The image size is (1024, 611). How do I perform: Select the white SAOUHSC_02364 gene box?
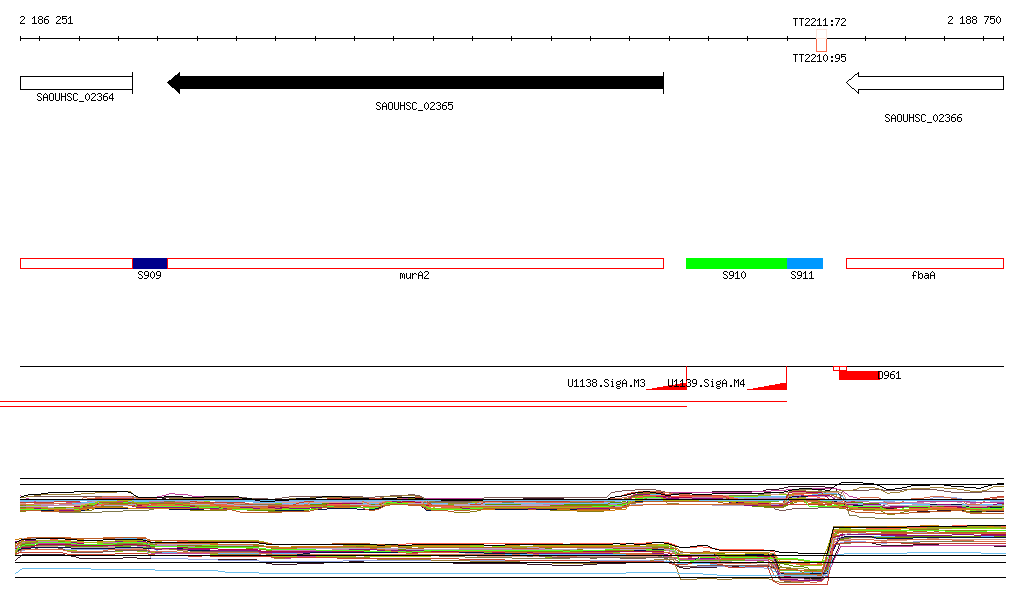76,83
